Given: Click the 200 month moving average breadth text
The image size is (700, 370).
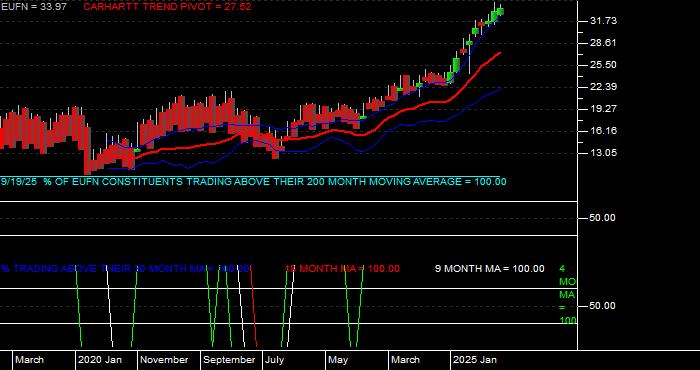Looking at the screenshot, I should click(254, 182).
